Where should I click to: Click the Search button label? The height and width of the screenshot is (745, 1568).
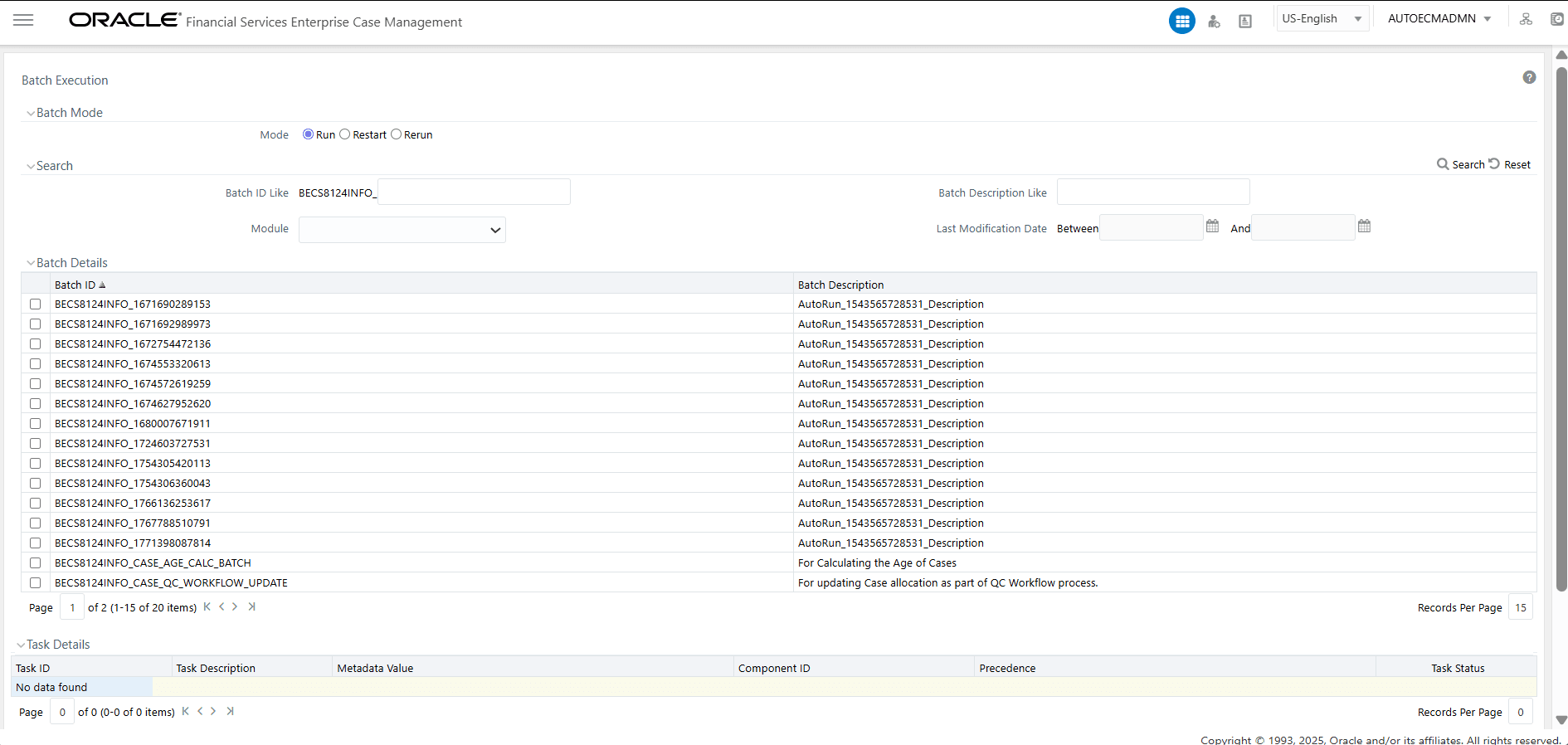coord(1468,164)
